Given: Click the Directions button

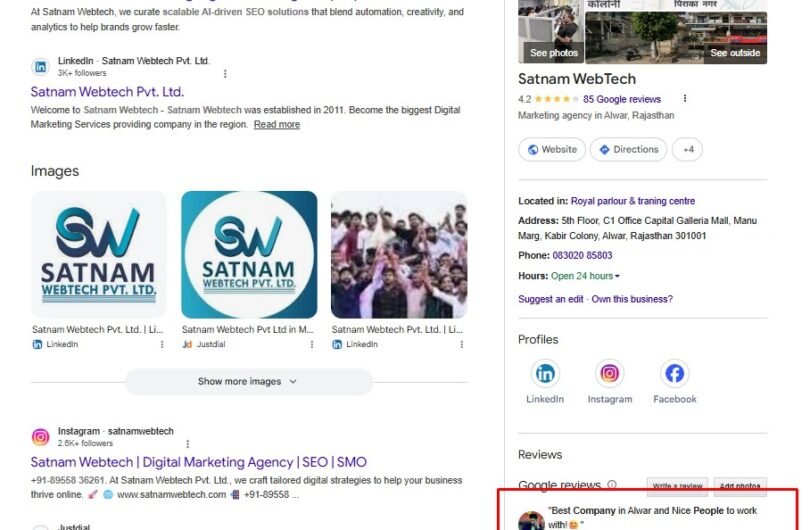Looking at the screenshot, I should click(628, 150).
